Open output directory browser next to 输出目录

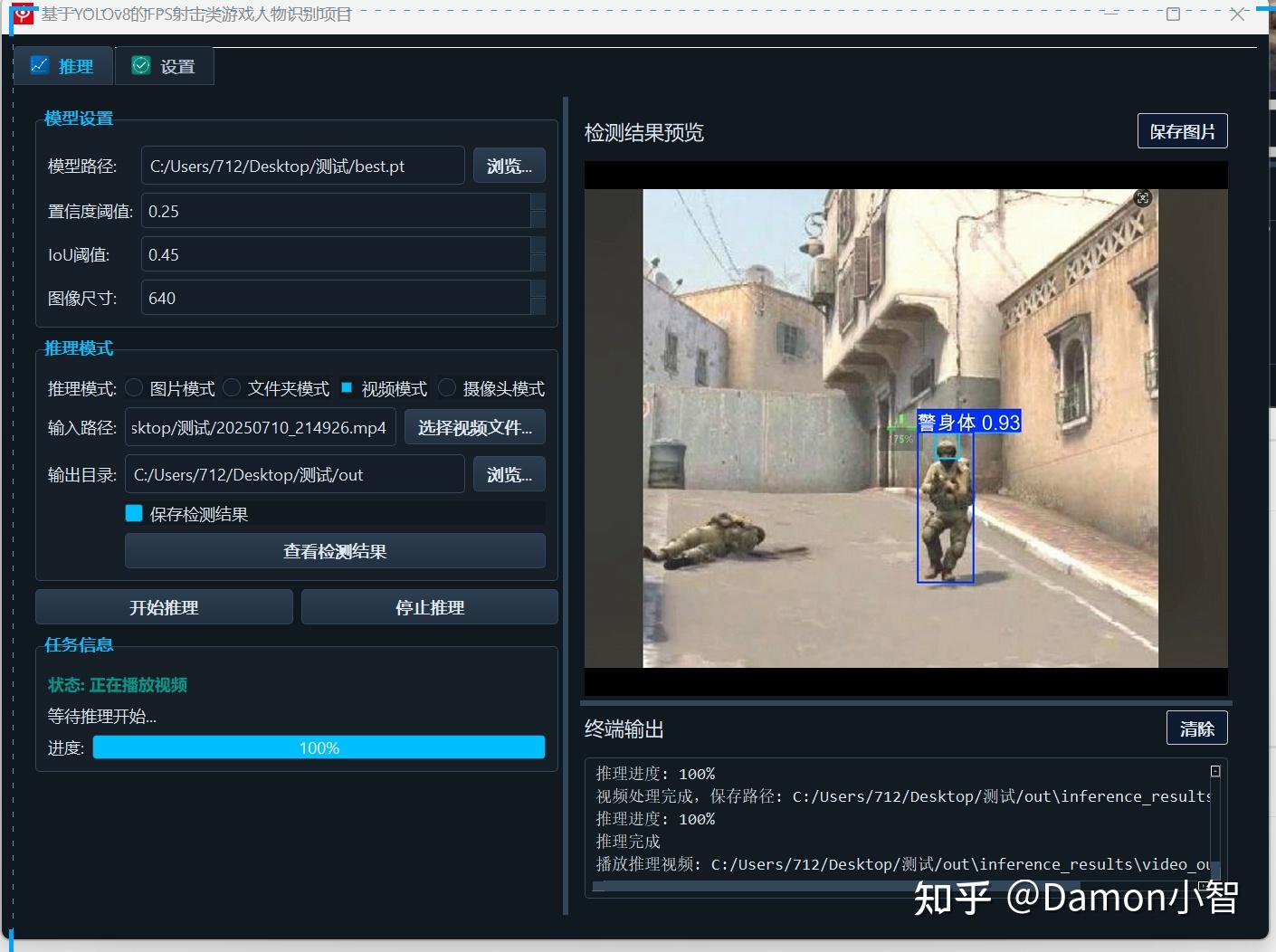[509, 473]
